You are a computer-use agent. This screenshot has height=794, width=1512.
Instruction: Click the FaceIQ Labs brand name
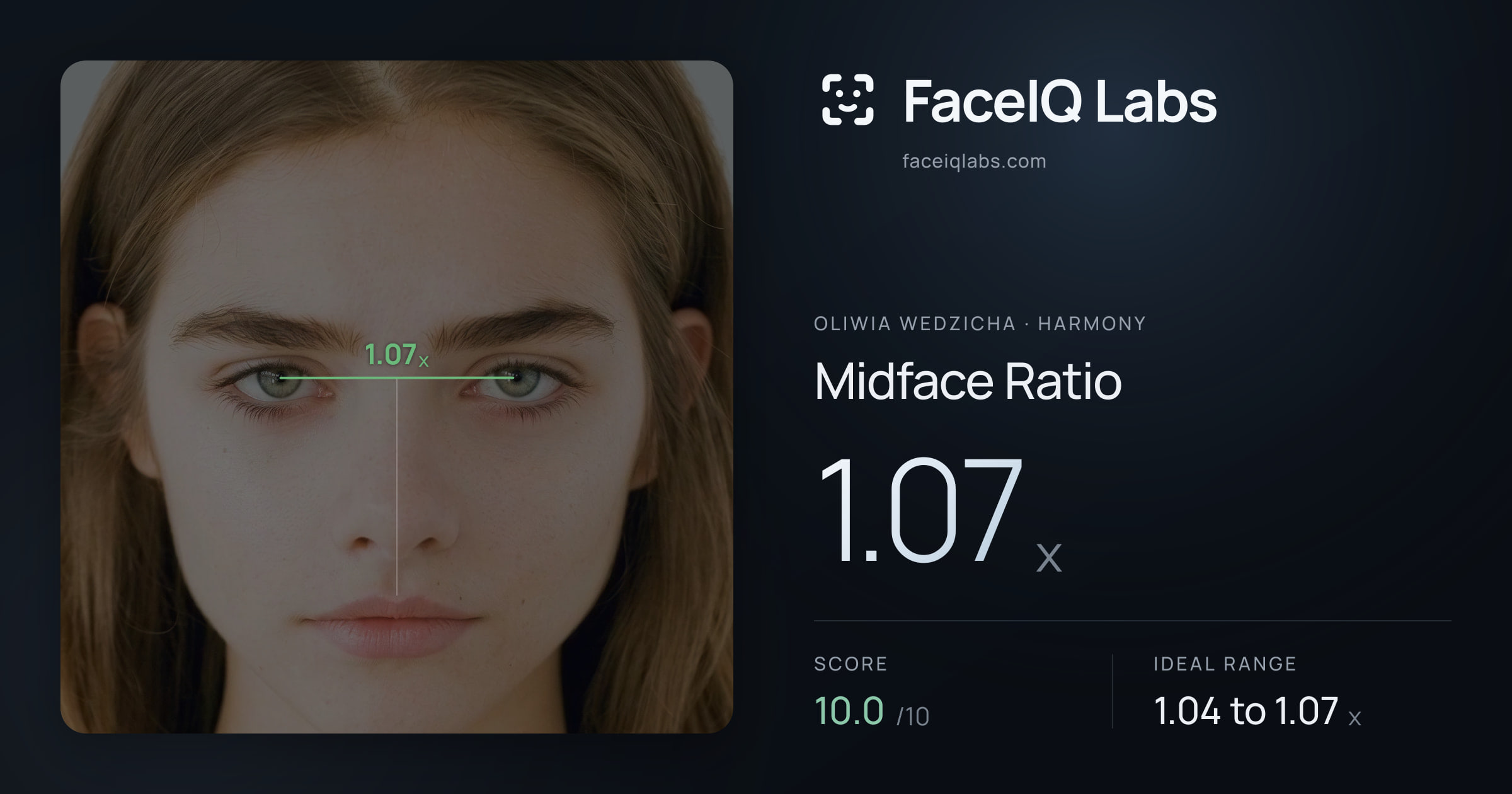[1060, 101]
